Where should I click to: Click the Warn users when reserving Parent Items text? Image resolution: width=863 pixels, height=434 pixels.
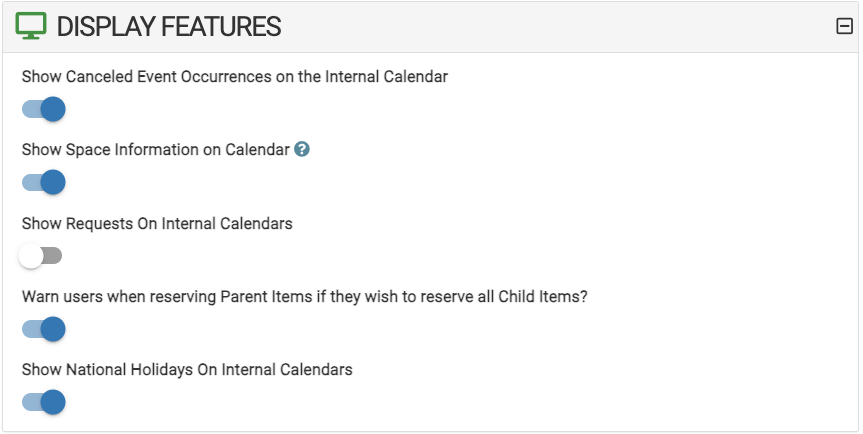(304, 296)
